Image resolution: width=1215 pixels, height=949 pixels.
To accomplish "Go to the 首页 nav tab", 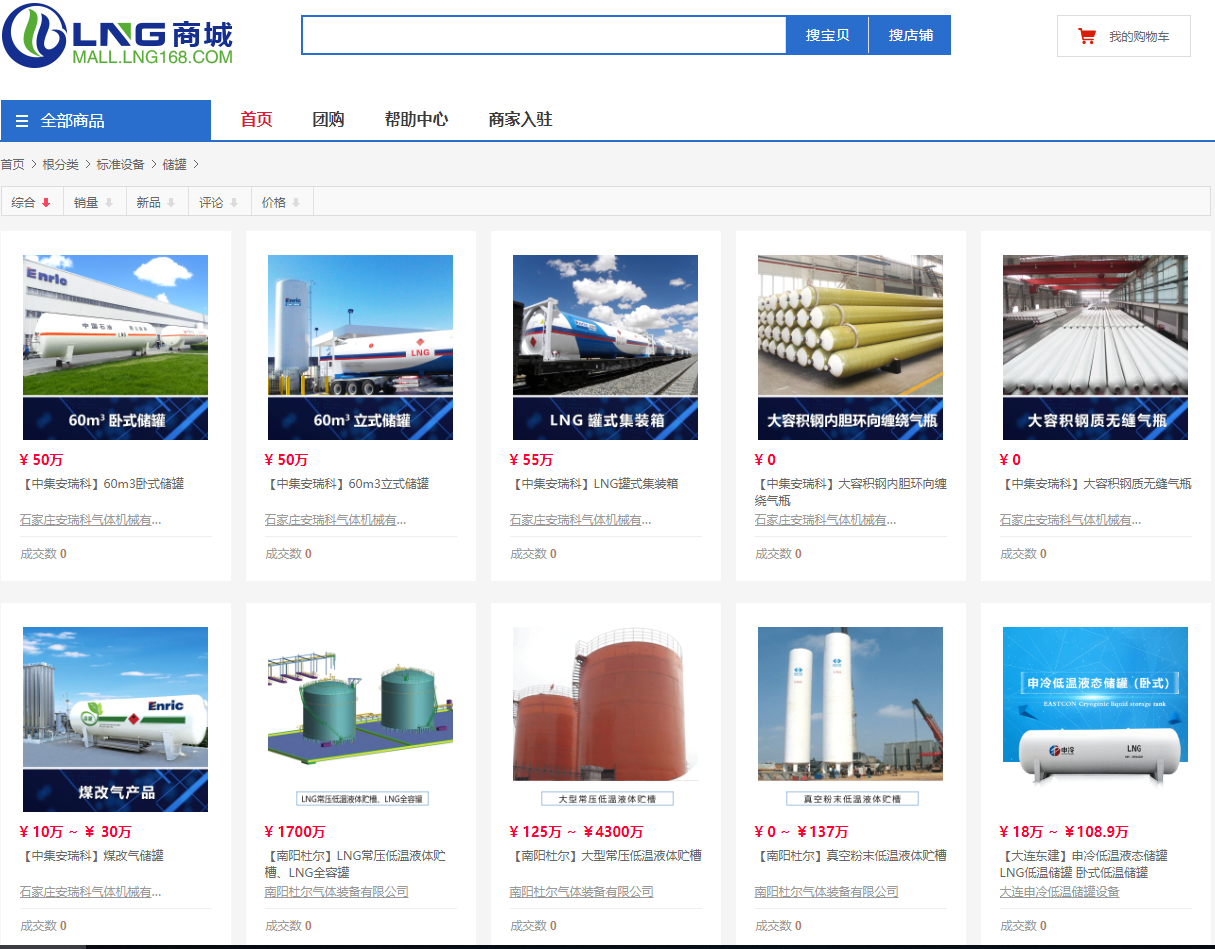I will pyautogui.click(x=256, y=120).
